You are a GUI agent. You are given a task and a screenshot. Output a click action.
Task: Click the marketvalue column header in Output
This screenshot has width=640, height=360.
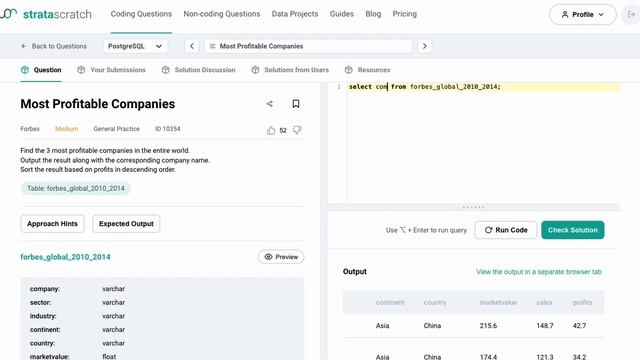point(498,302)
